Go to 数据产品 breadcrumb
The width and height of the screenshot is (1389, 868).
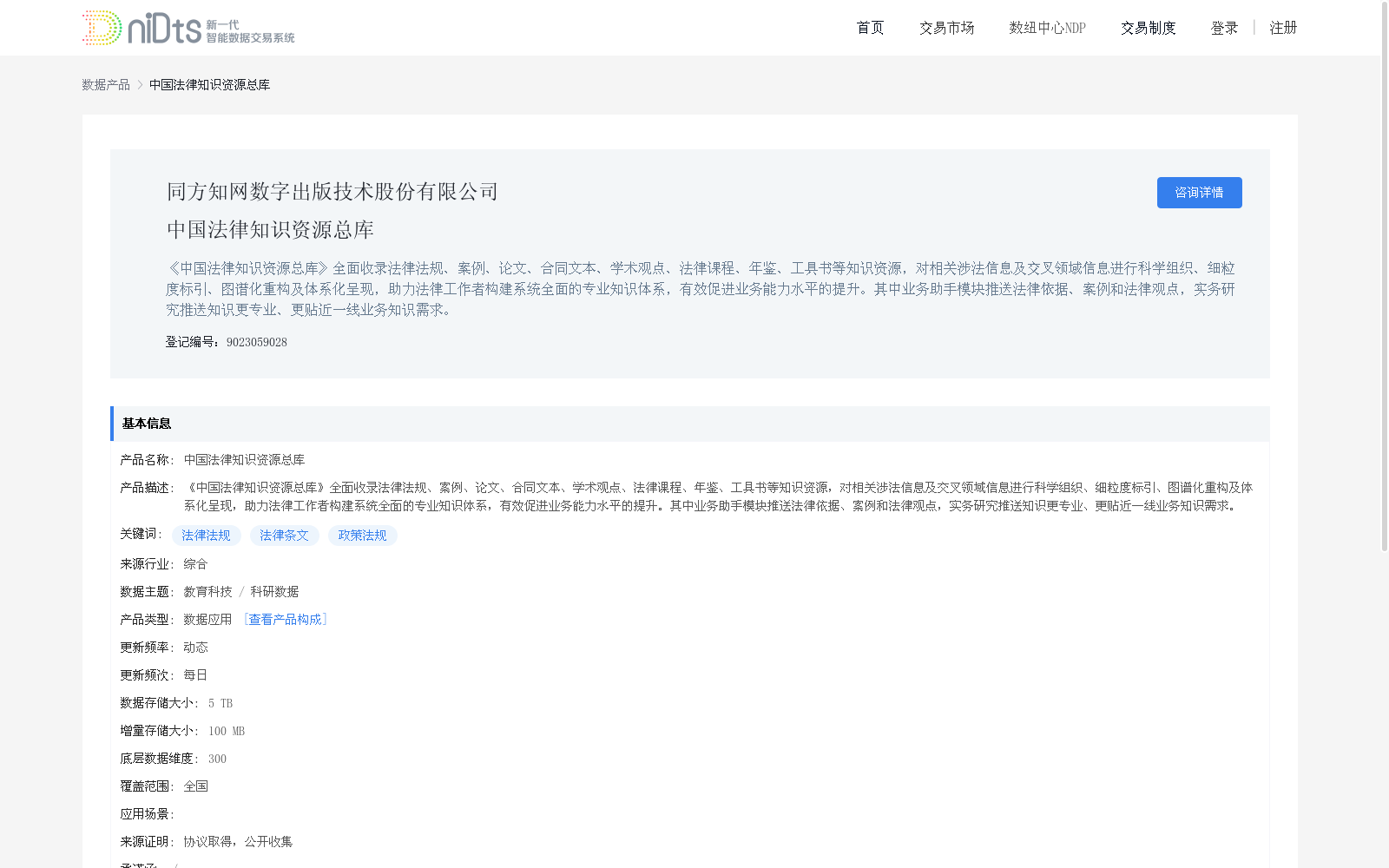pyautogui.click(x=106, y=84)
